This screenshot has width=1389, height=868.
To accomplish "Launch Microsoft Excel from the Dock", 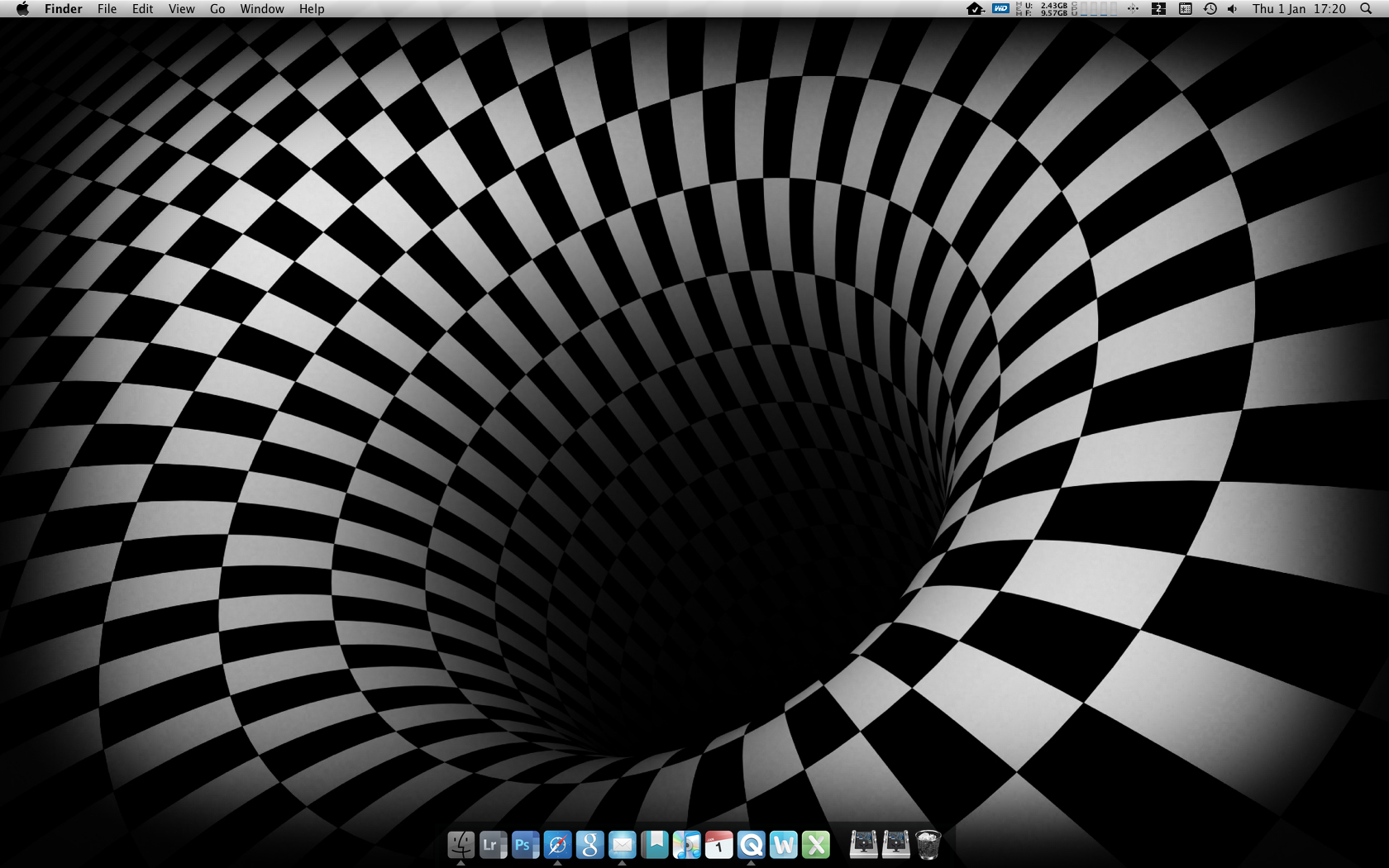I will tap(815, 845).
